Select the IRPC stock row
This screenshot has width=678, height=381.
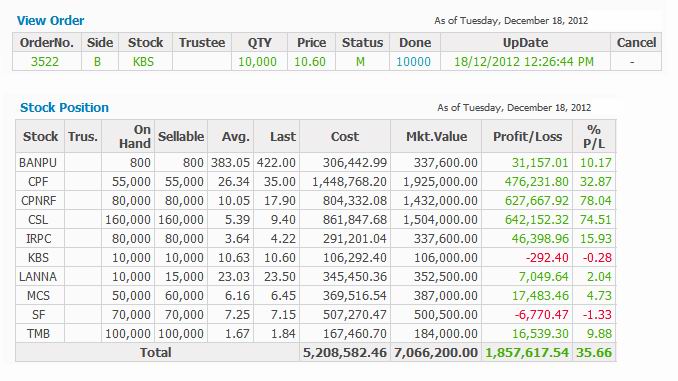pos(315,239)
